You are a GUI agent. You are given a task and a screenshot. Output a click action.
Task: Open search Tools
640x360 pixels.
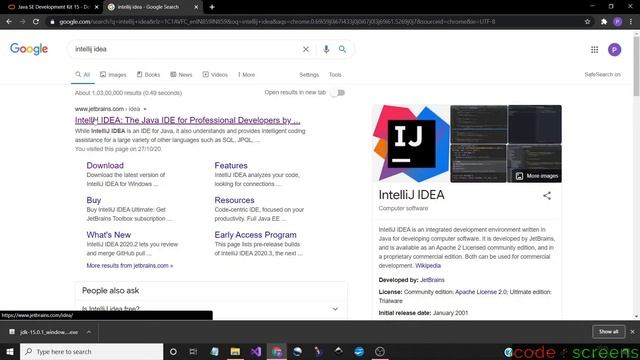click(x=335, y=75)
